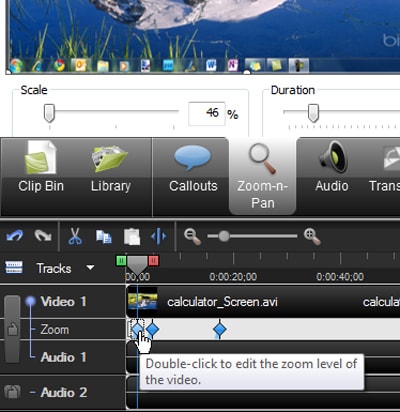
Task: Zoom out the timeline with the minus magnifier
Action: tap(193, 237)
